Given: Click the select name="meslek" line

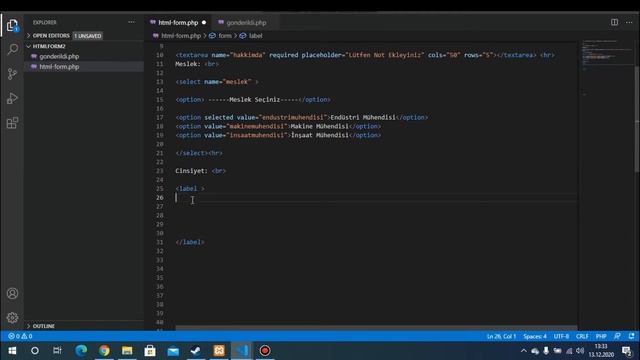Looking at the screenshot, I should click(217, 82).
